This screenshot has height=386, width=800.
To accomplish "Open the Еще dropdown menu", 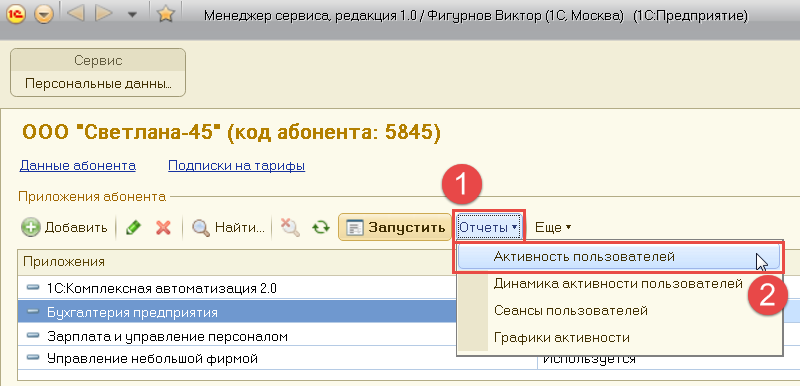I will click(553, 227).
